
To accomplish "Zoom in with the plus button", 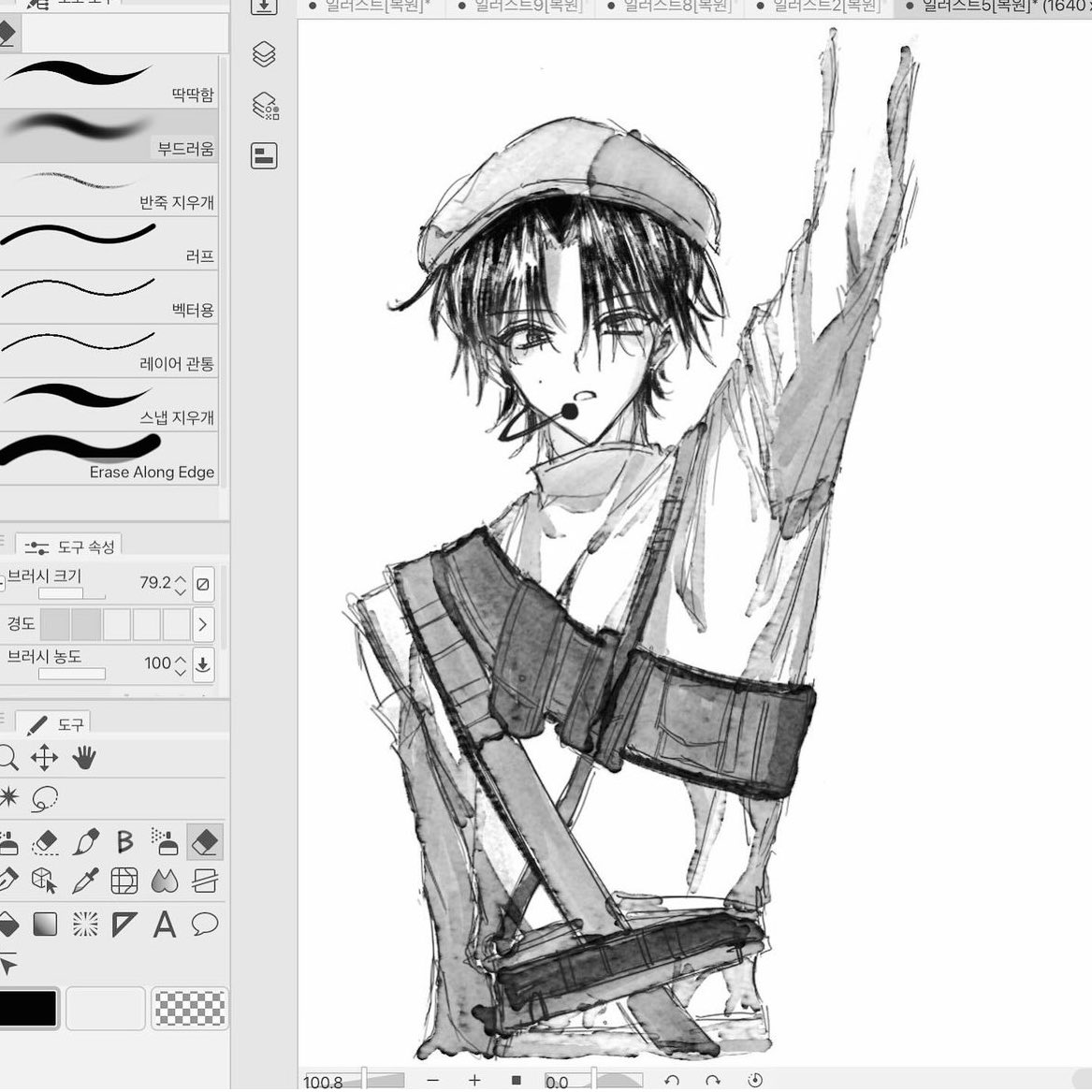I will pos(474,1080).
